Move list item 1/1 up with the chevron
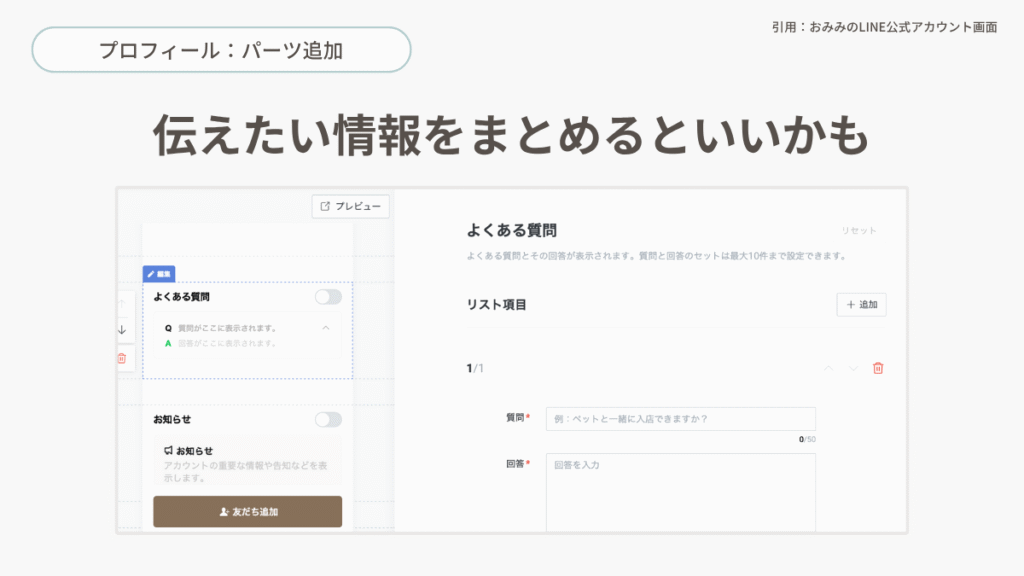Viewport: 1024px width, 576px height. click(828, 368)
